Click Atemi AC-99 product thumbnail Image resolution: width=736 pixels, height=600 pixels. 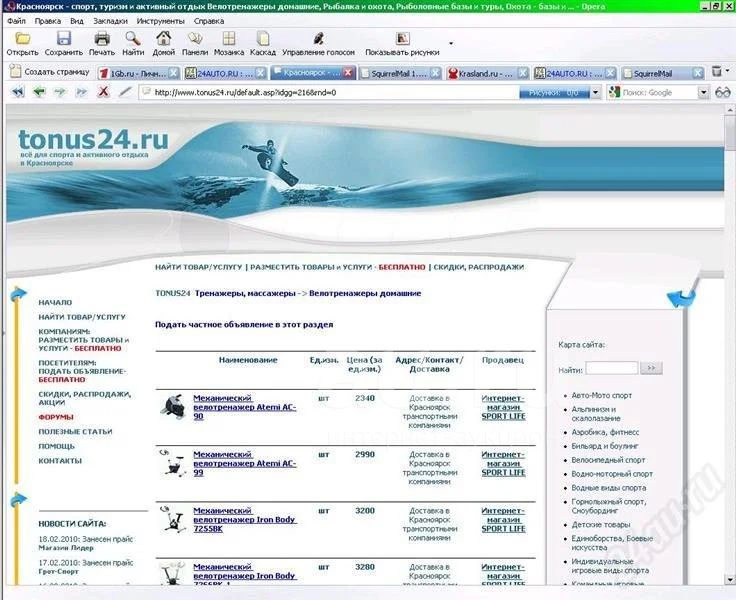coord(172,462)
